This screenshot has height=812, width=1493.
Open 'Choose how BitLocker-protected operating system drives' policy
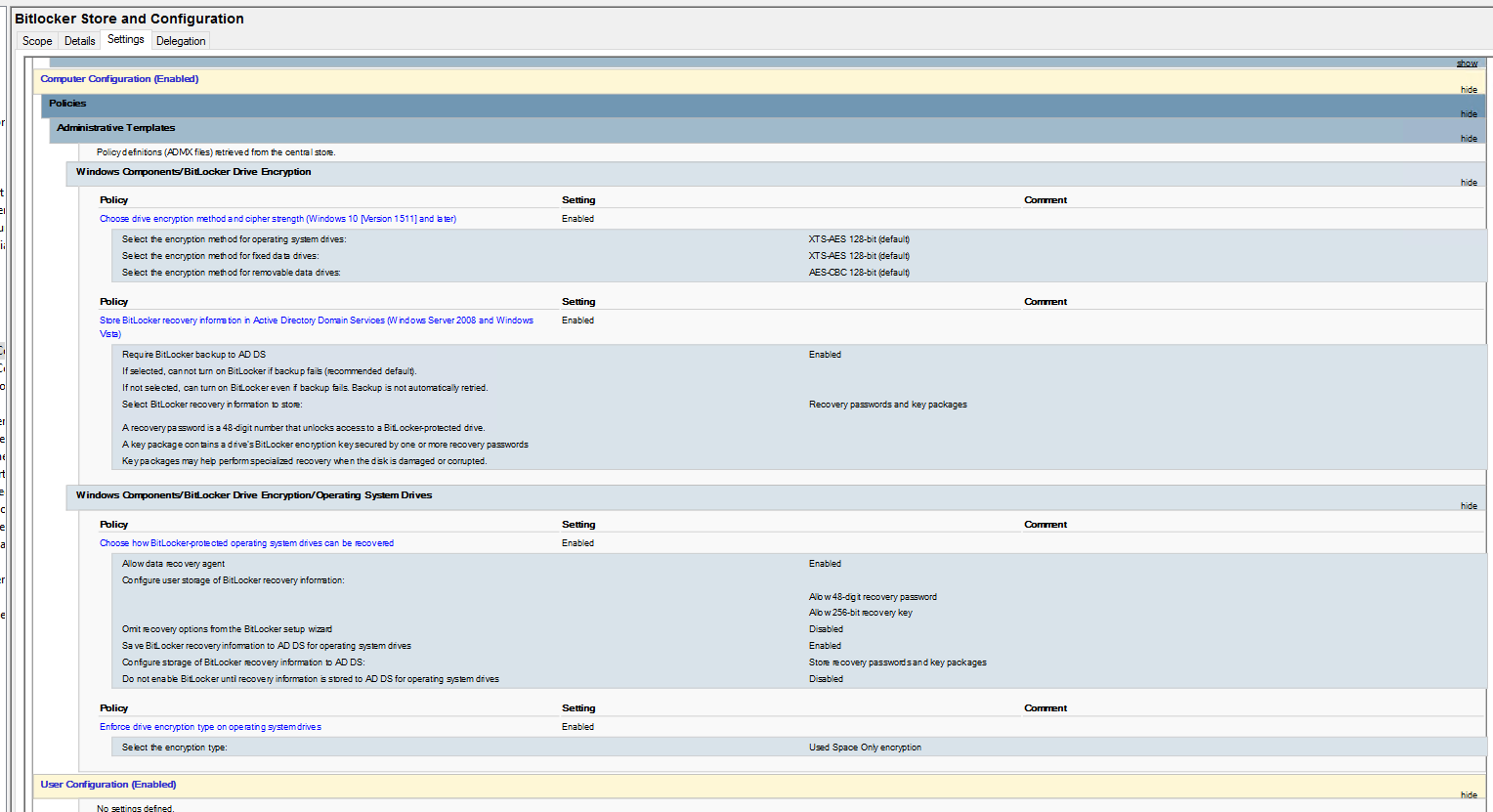tap(246, 543)
